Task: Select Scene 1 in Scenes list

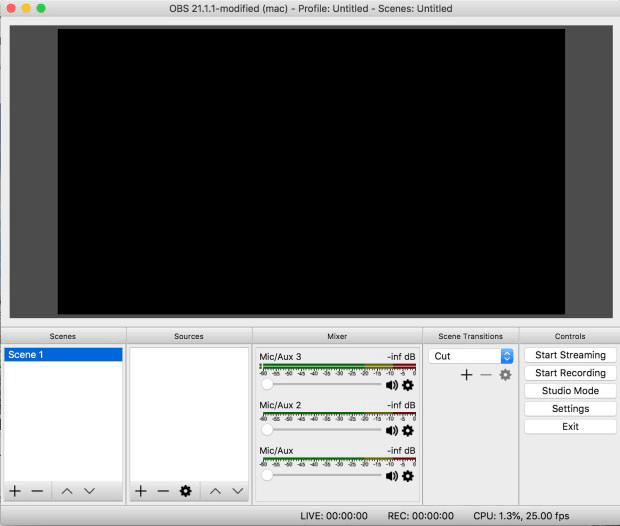Action: (x=63, y=355)
